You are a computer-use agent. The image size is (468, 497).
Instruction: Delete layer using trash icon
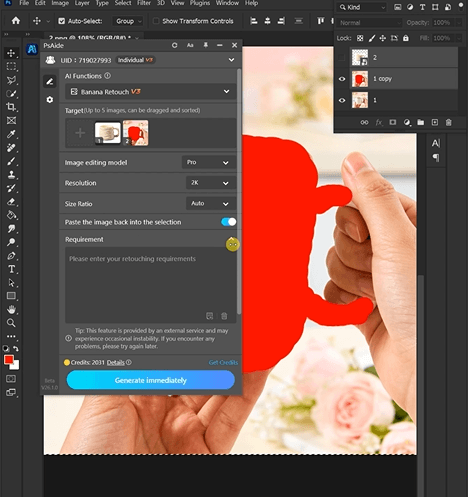click(449, 123)
